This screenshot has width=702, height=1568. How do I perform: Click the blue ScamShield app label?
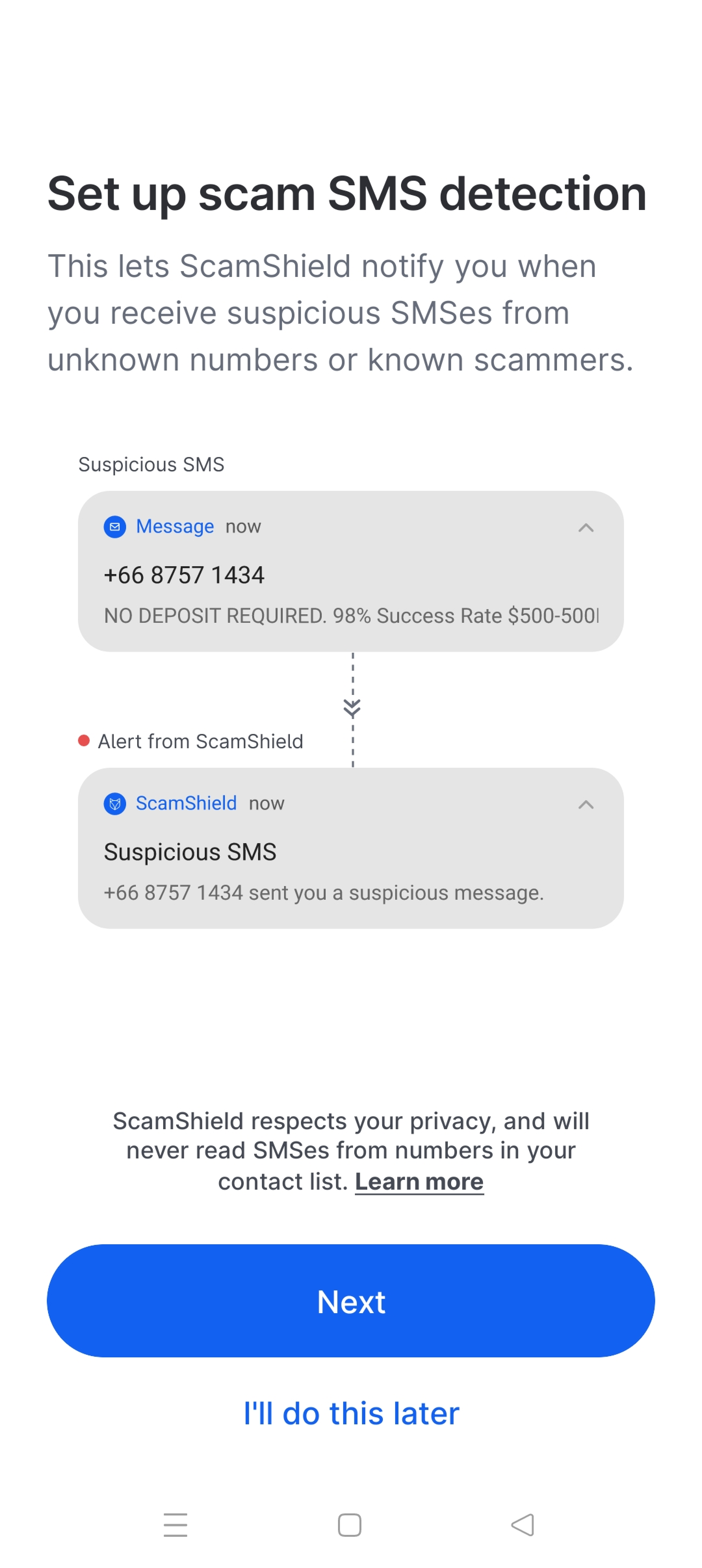click(x=186, y=804)
